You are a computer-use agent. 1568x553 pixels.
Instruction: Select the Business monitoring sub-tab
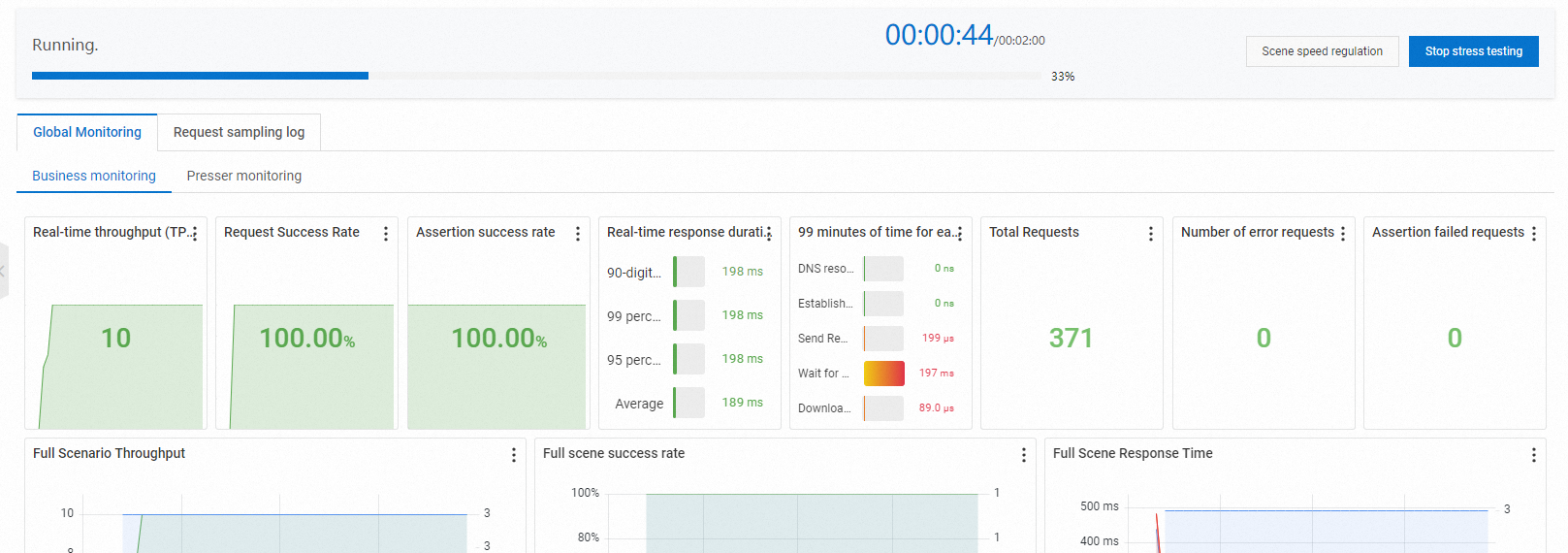pos(94,176)
